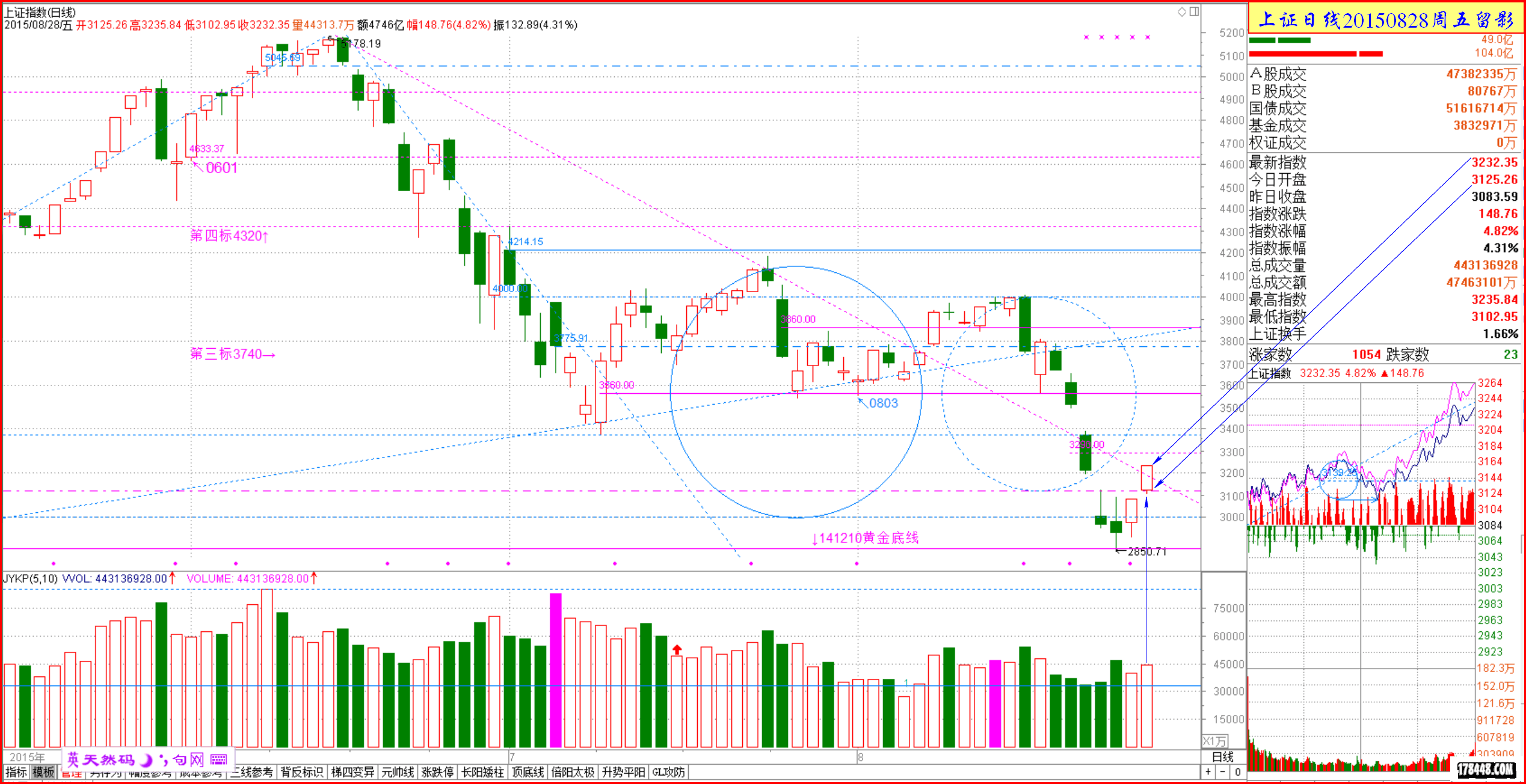Click the minus zoom button beside chart tabs
Image resolution: width=1526 pixels, height=784 pixels.
pos(1223,772)
